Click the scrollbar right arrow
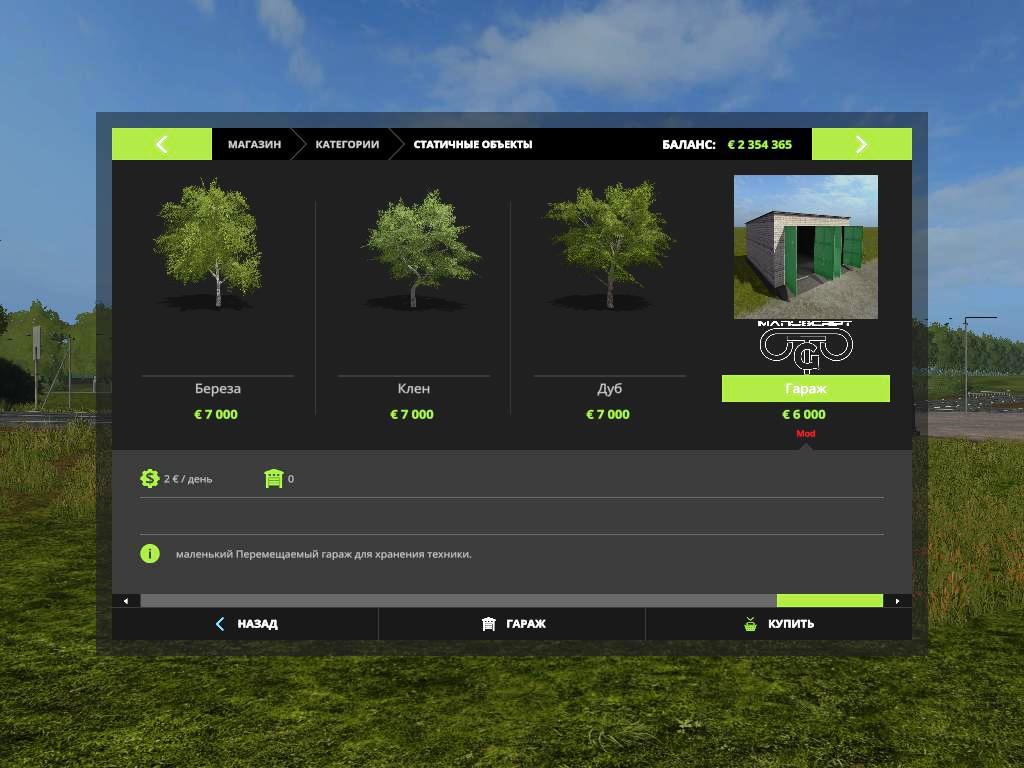1024x768 pixels. click(897, 601)
